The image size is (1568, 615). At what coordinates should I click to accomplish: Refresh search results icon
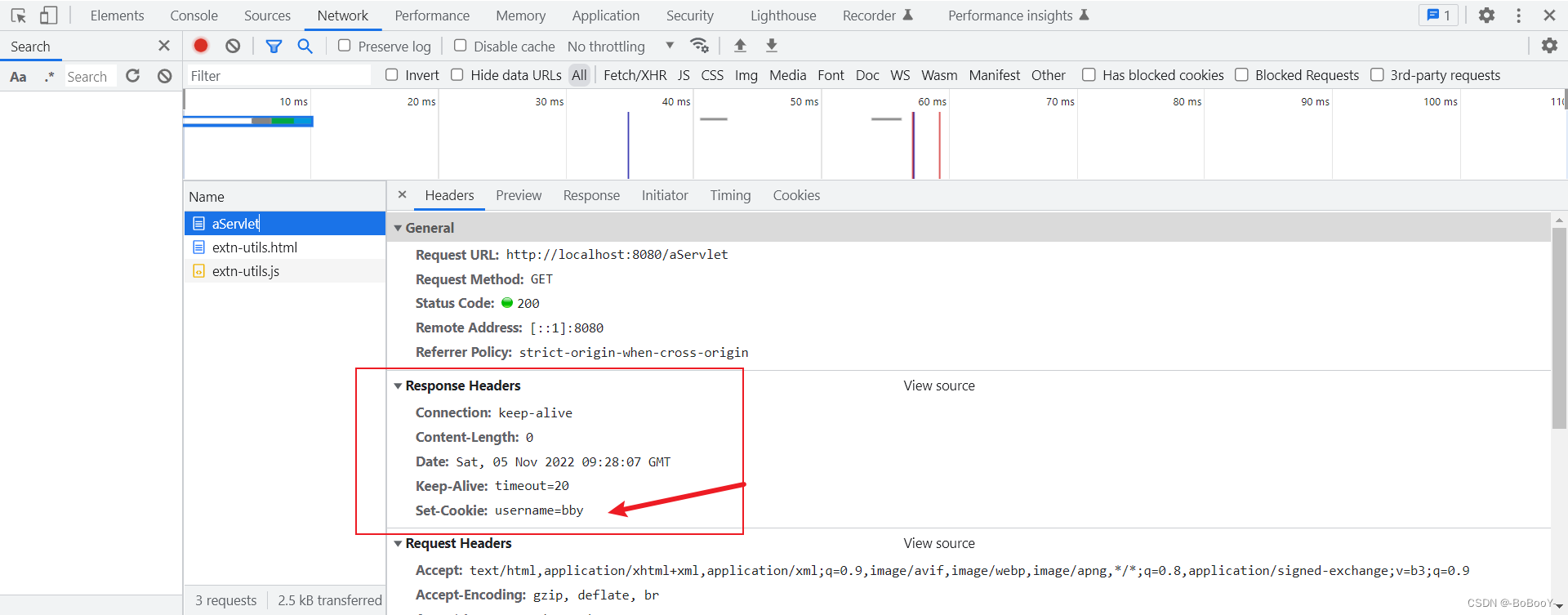133,76
